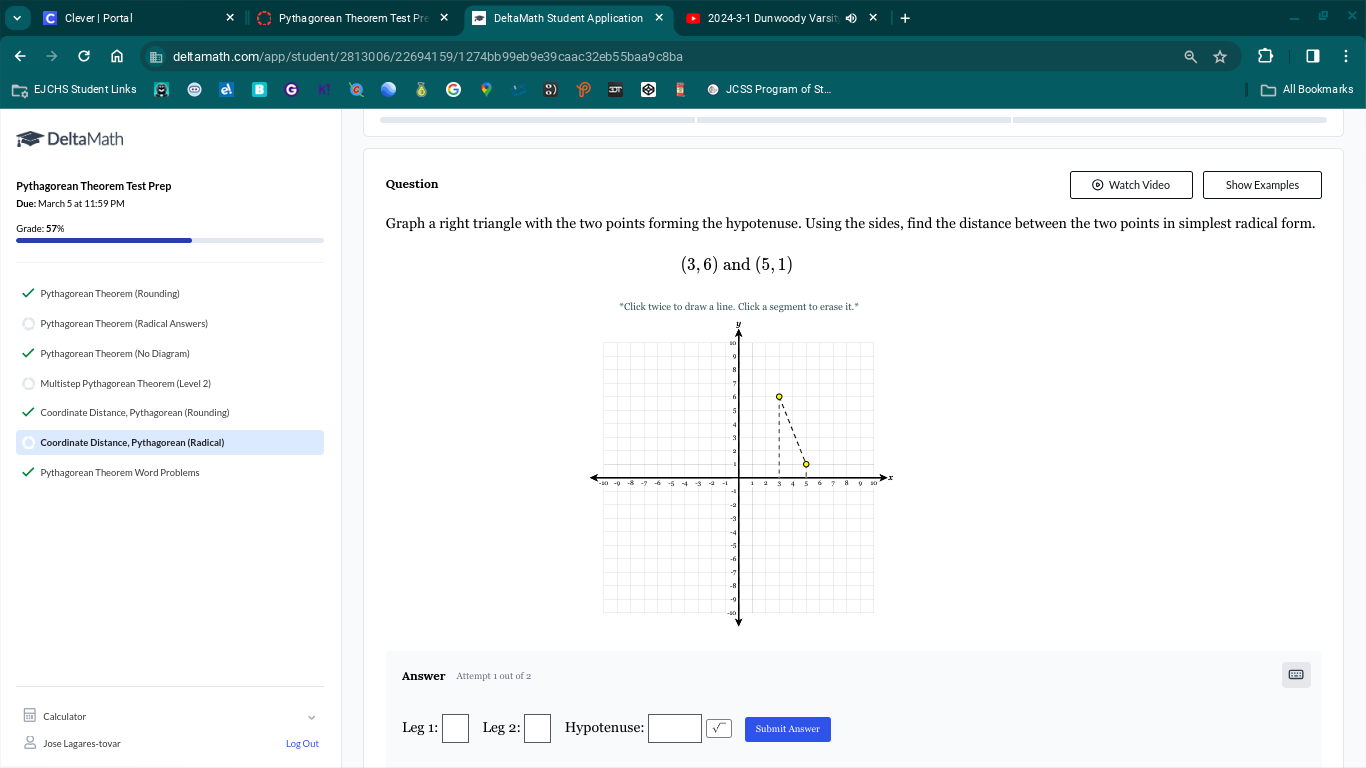
Task: Go back to previous page
Action: click(20, 56)
